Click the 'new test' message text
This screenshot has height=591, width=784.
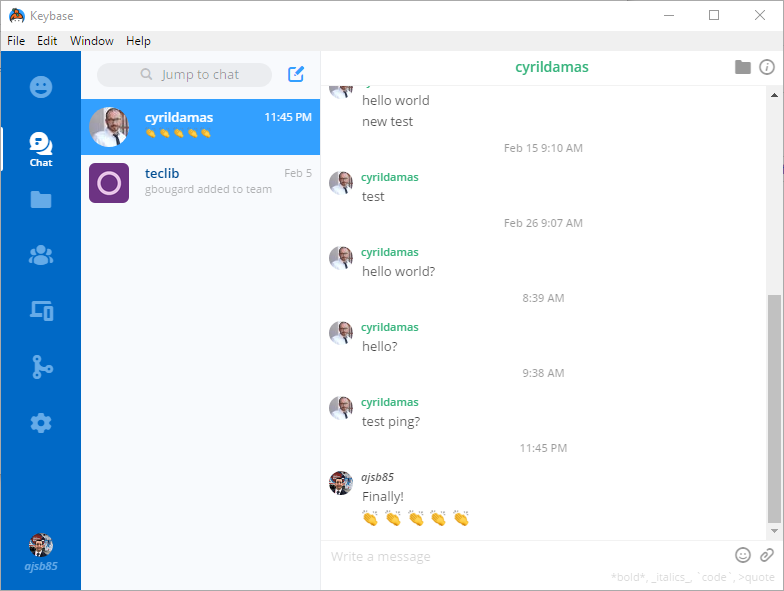[x=388, y=122]
